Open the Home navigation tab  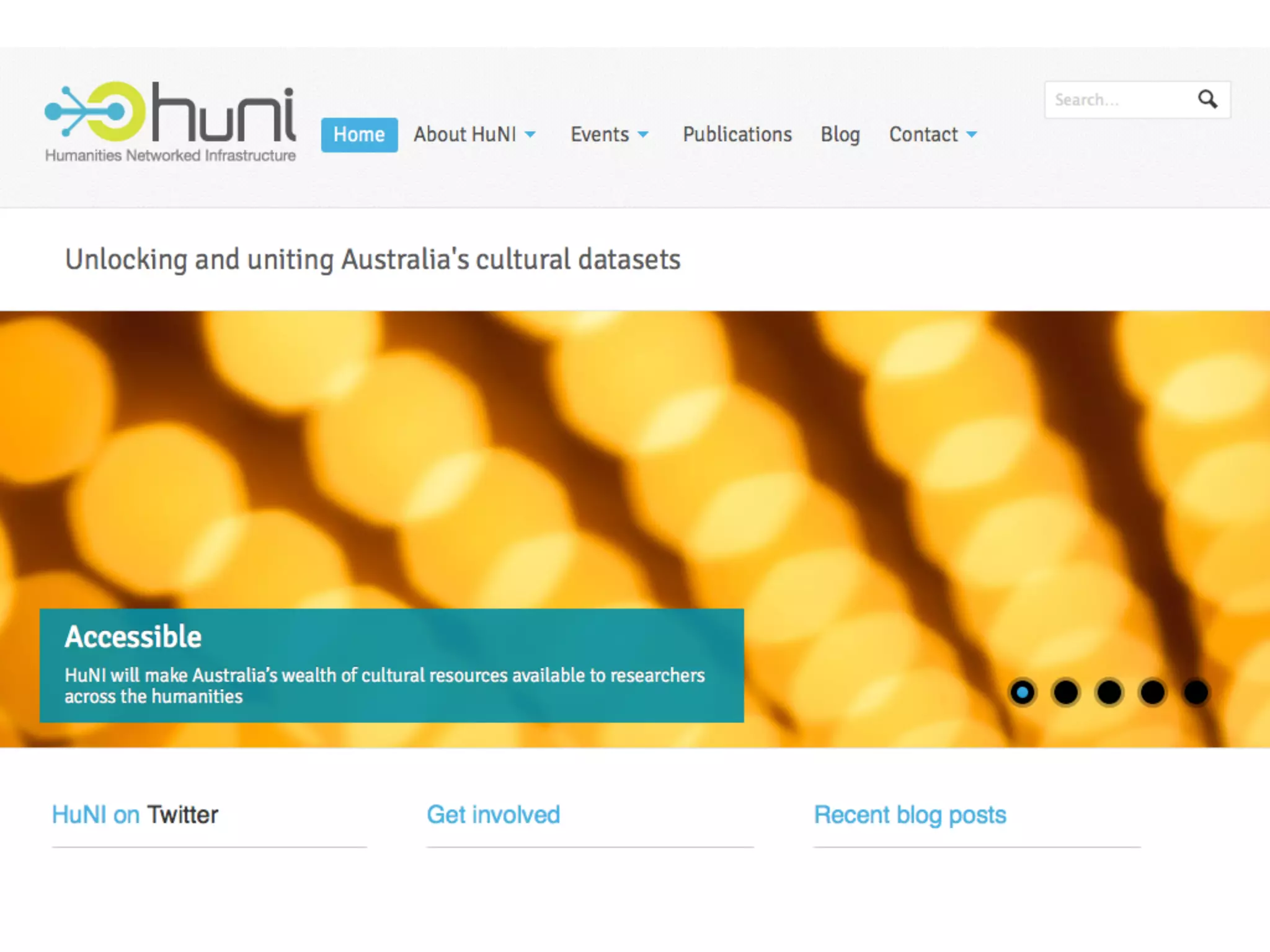pos(359,134)
